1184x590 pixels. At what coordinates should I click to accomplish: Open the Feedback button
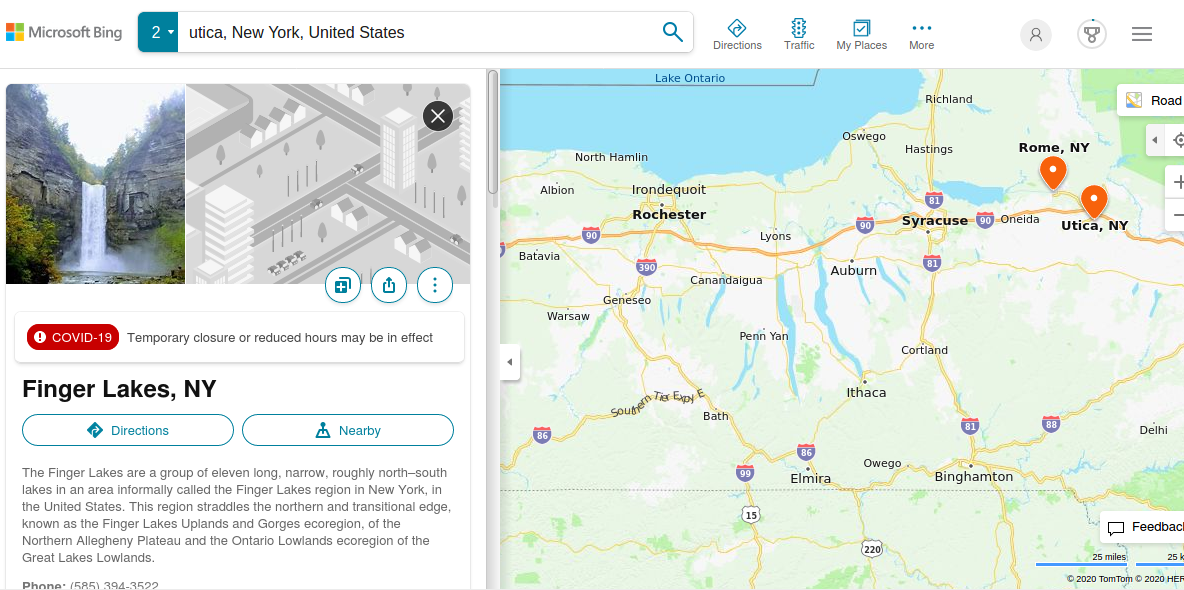(1142, 527)
